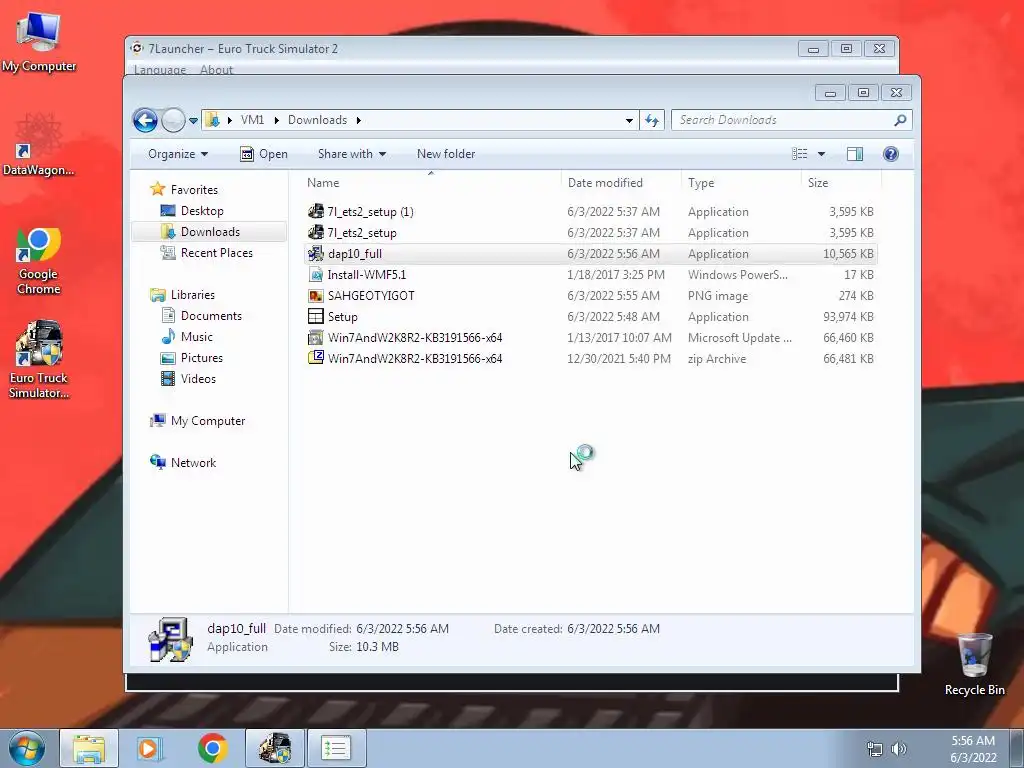Screen dimensions: 1024x768
Task: Select Win7AndW2K8R2 Microsoft Update file icon
Action: click(x=315, y=337)
